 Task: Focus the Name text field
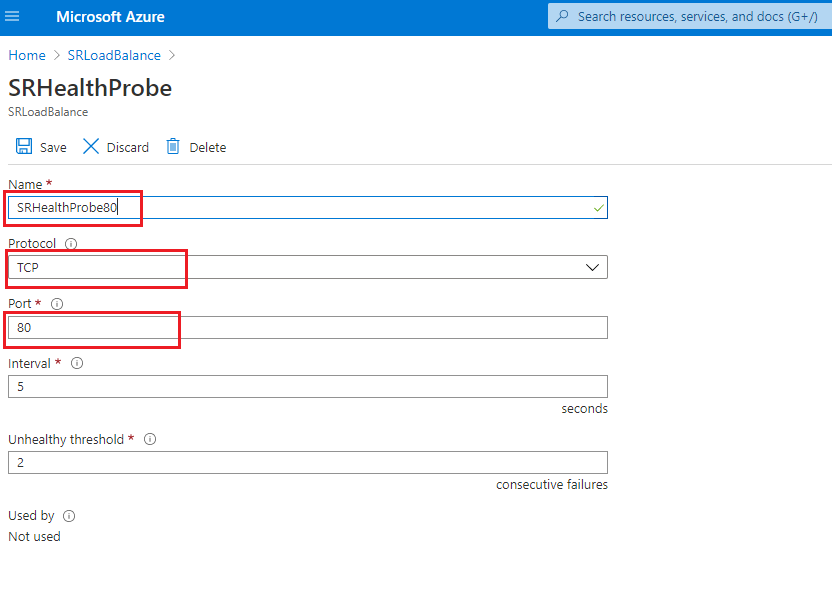[300, 208]
